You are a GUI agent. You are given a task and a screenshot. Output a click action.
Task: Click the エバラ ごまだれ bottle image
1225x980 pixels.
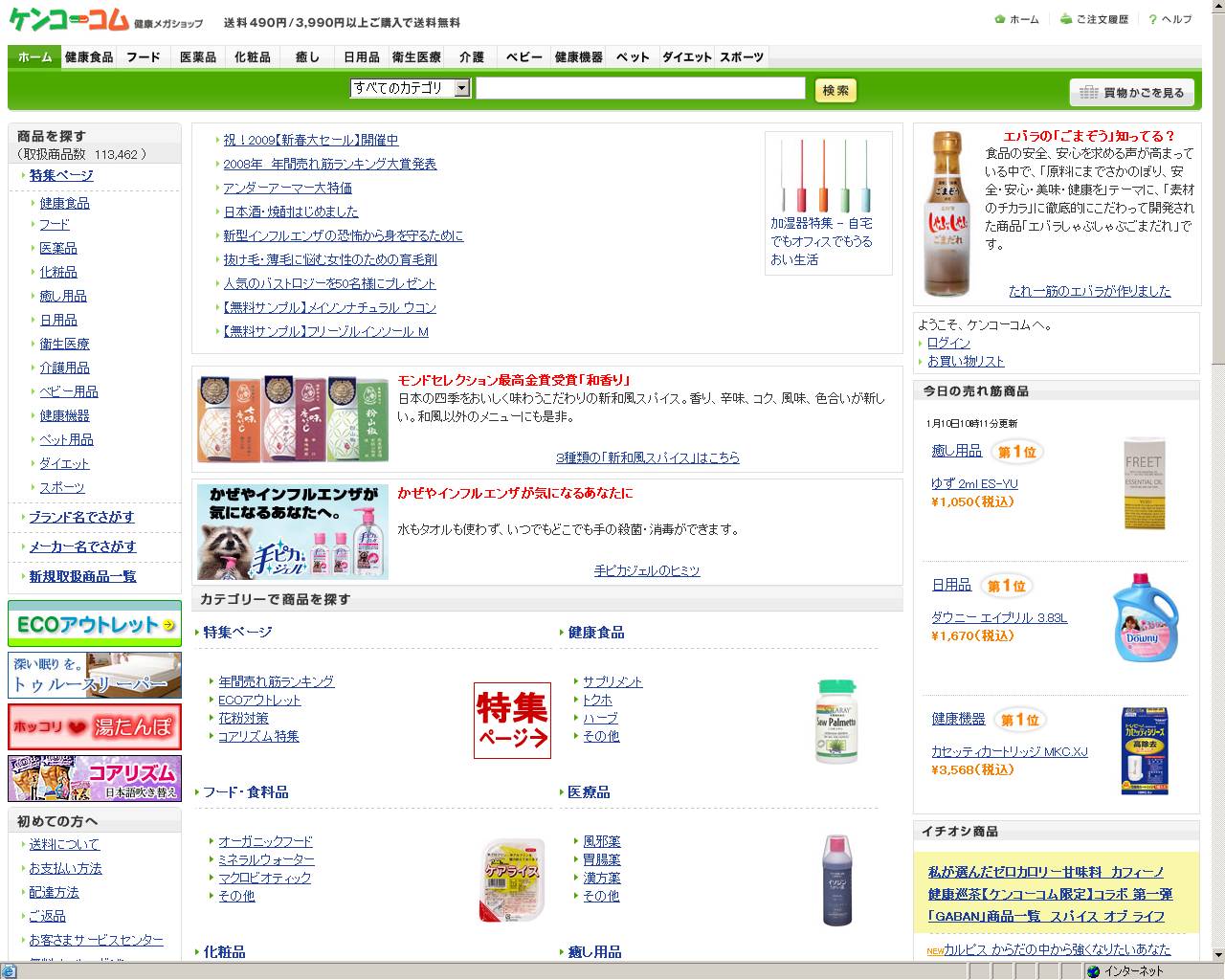[947, 213]
